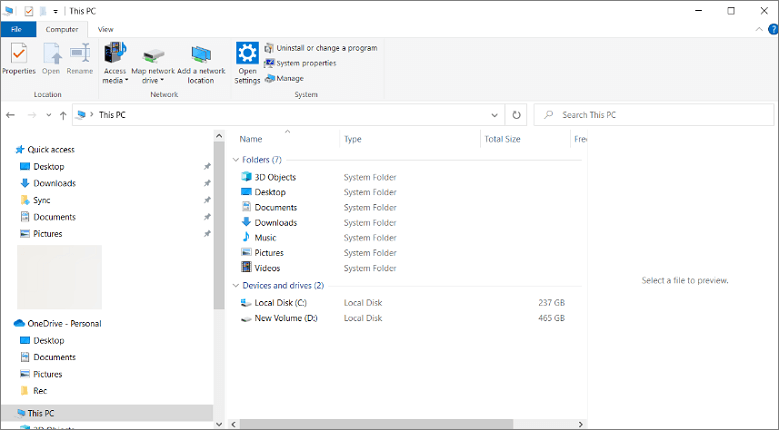779x430 pixels.
Task: Click Uninstall or change a program
Action: tap(321, 48)
